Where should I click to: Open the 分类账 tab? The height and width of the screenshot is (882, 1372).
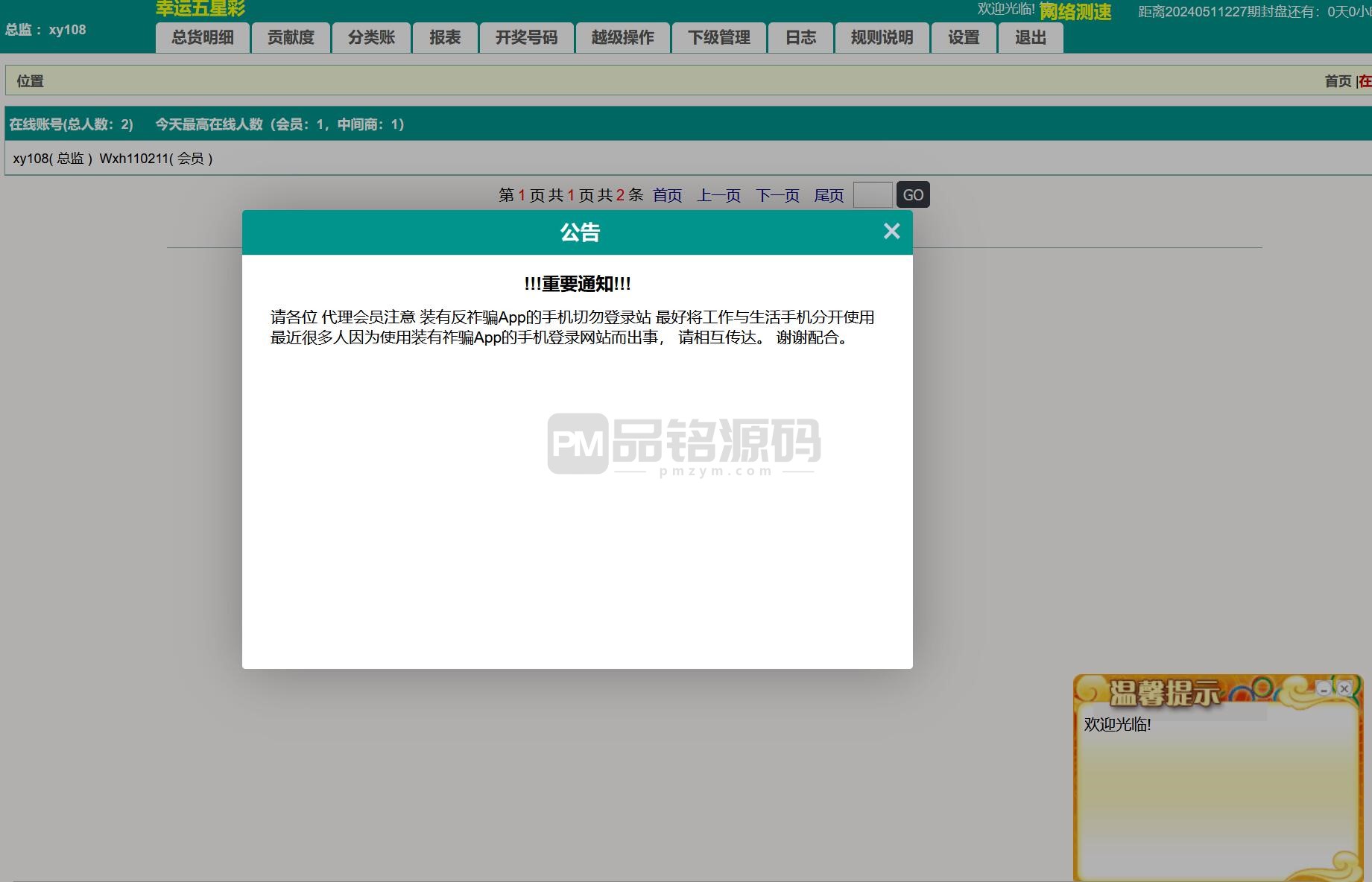371,38
